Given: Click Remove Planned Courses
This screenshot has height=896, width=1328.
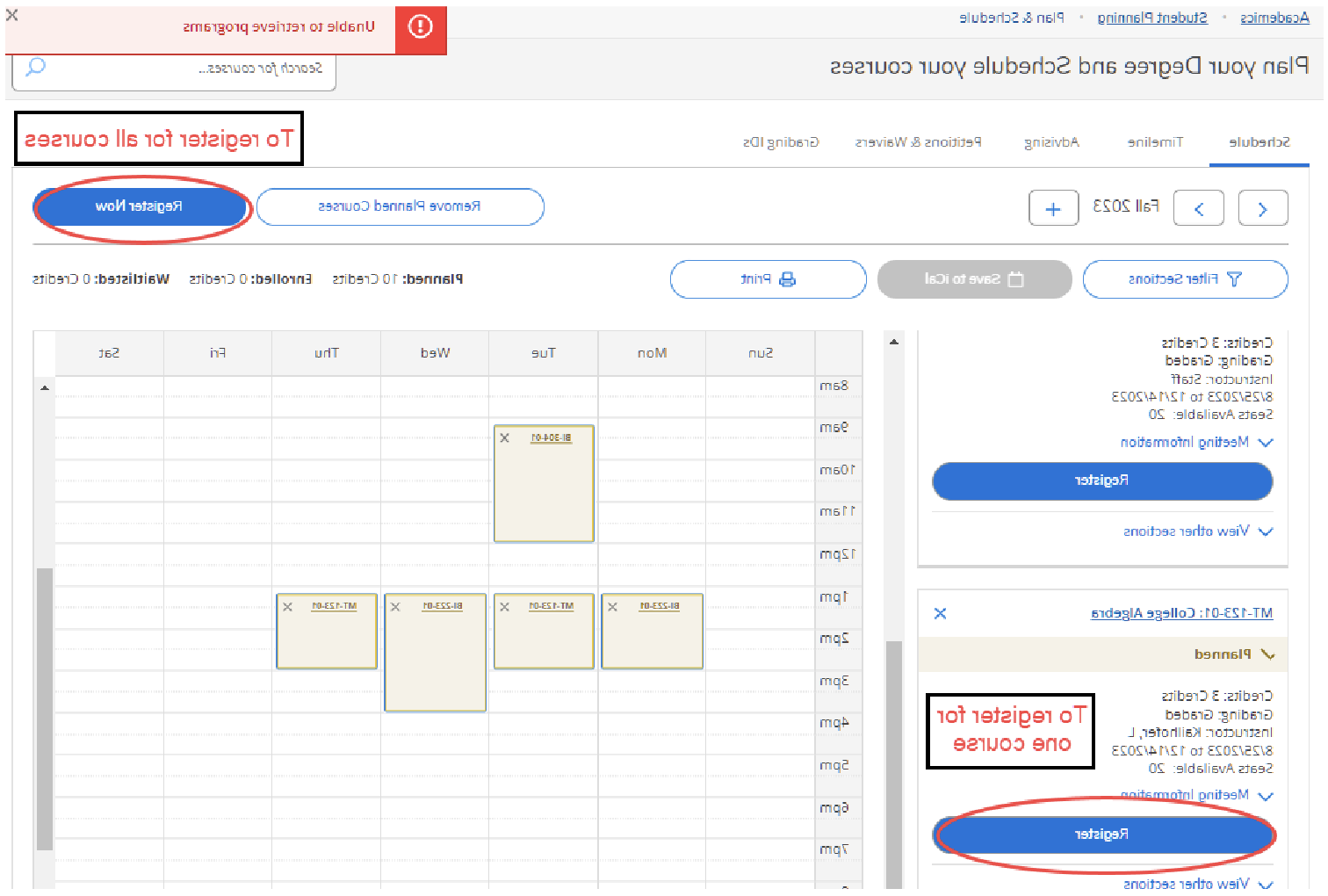Looking at the screenshot, I should point(400,207).
